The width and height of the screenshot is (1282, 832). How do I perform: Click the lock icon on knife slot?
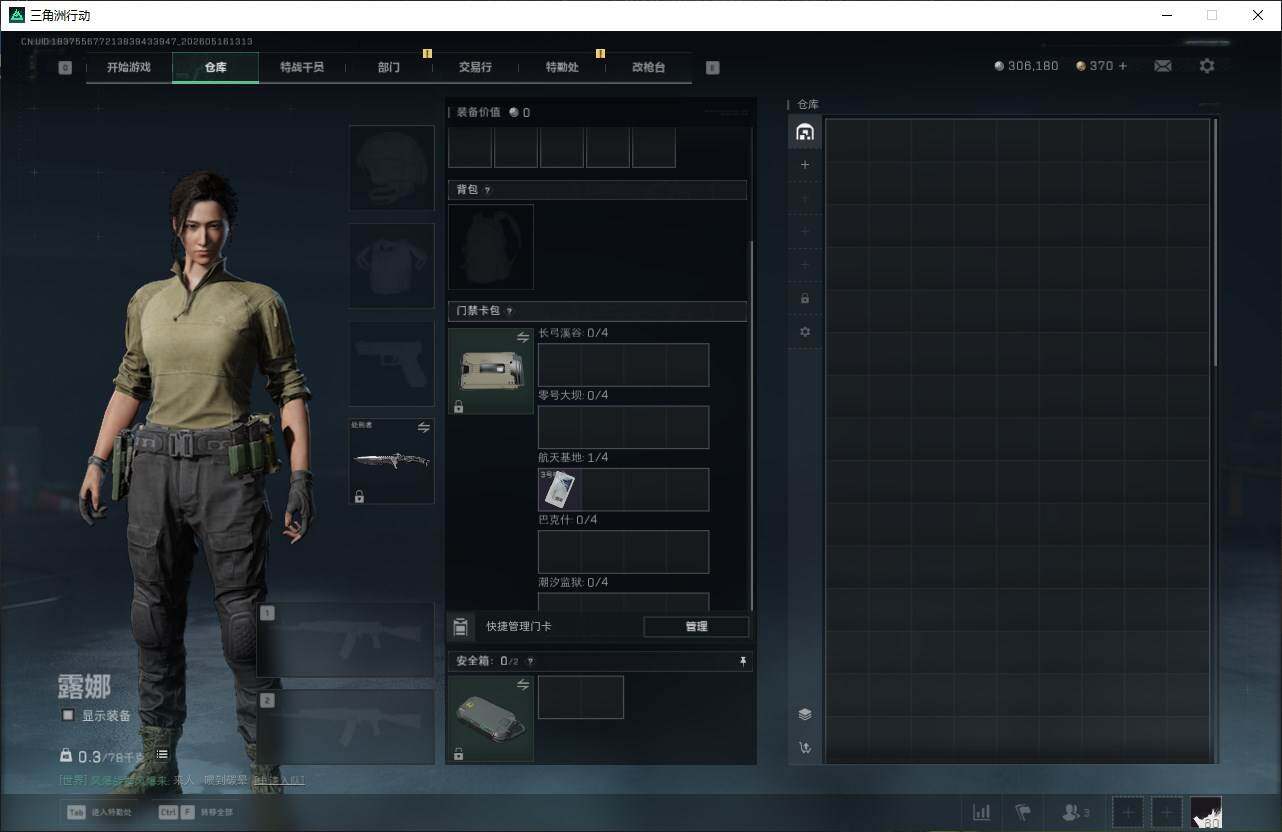click(x=359, y=496)
